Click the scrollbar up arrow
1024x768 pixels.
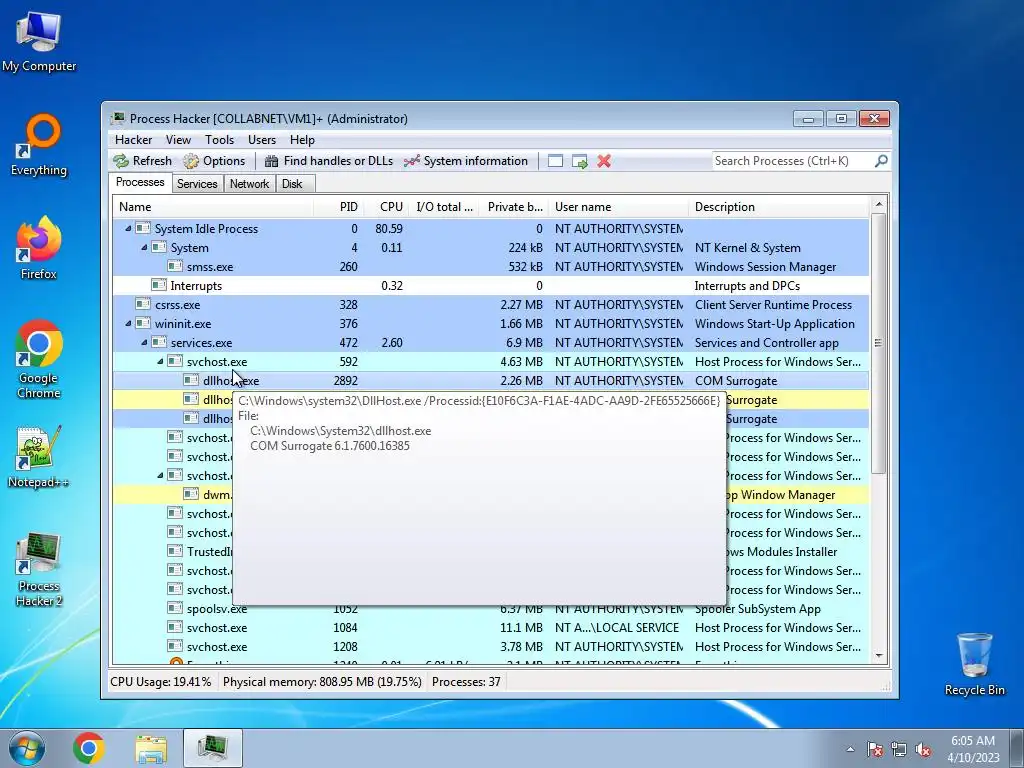[x=878, y=204]
